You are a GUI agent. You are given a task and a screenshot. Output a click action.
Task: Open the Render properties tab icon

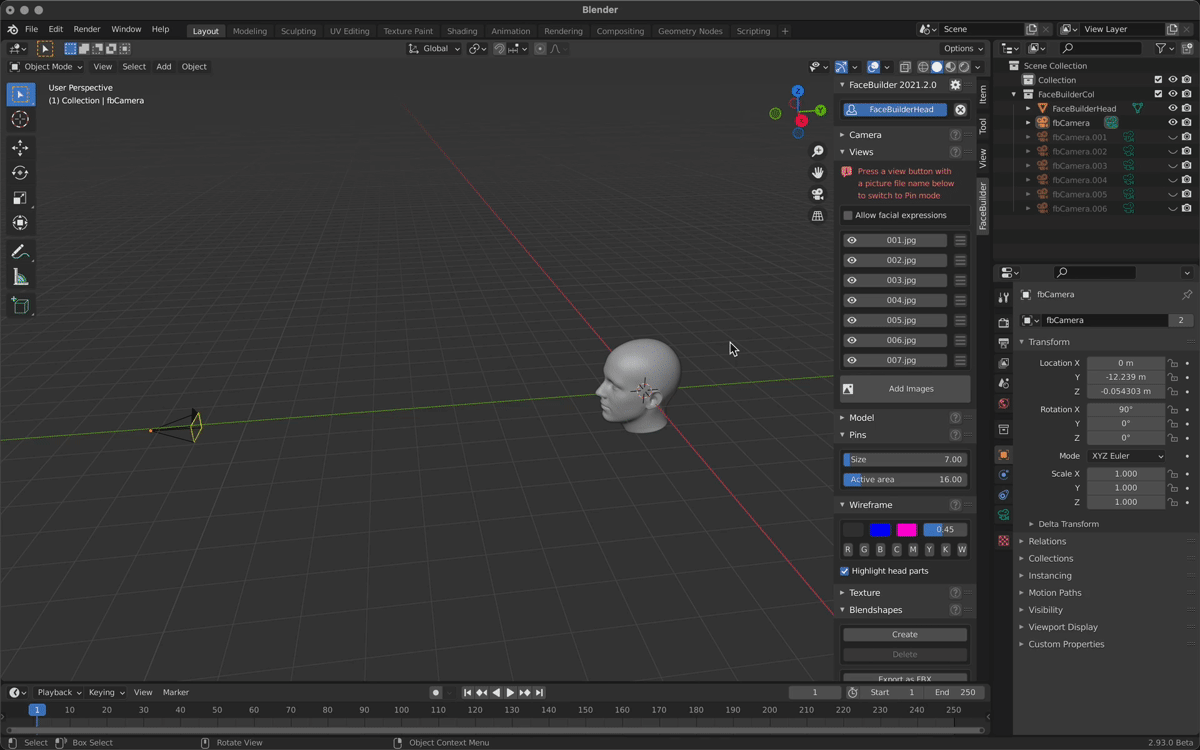click(x=1004, y=322)
